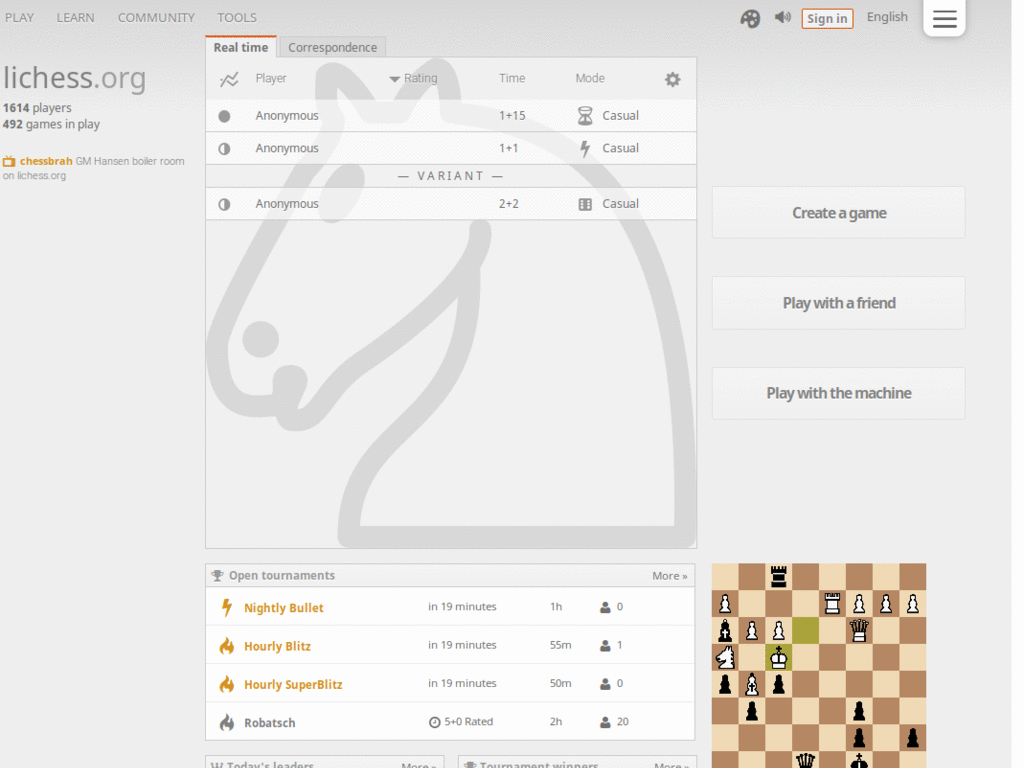Viewport: 1024px width, 768px height.
Task: Click the player count icon in the Hourly SuperBlitz row
Action: click(605, 684)
